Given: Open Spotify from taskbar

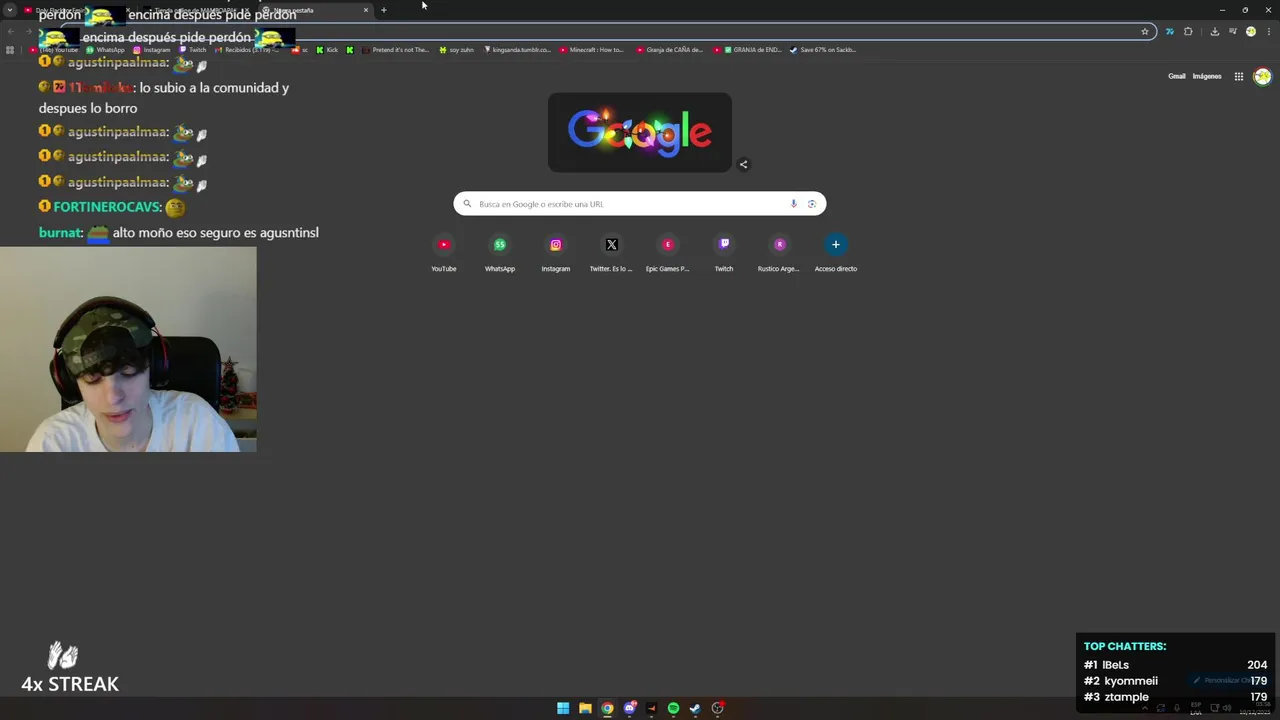Looking at the screenshot, I should [673, 708].
